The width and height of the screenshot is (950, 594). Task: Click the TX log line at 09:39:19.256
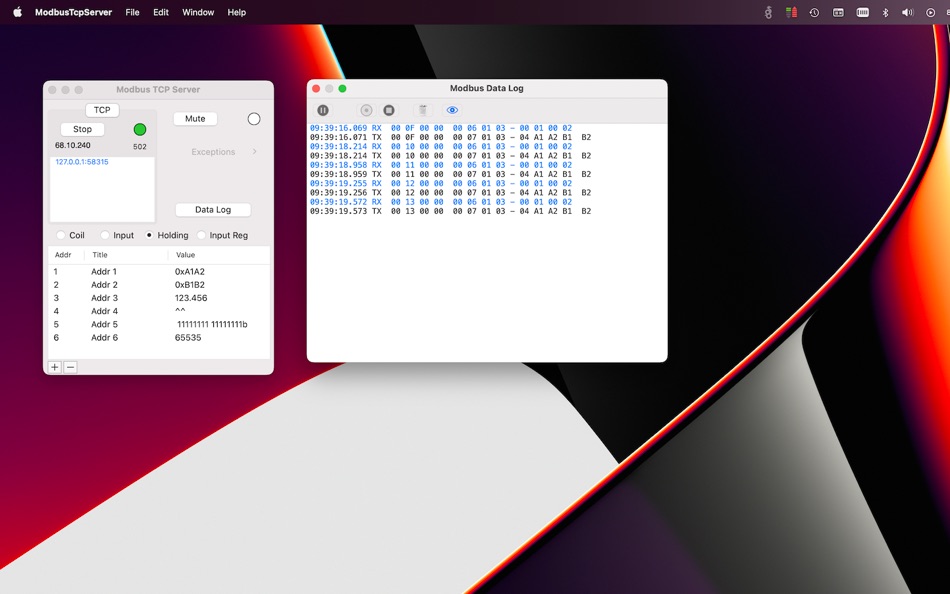click(x=450, y=193)
